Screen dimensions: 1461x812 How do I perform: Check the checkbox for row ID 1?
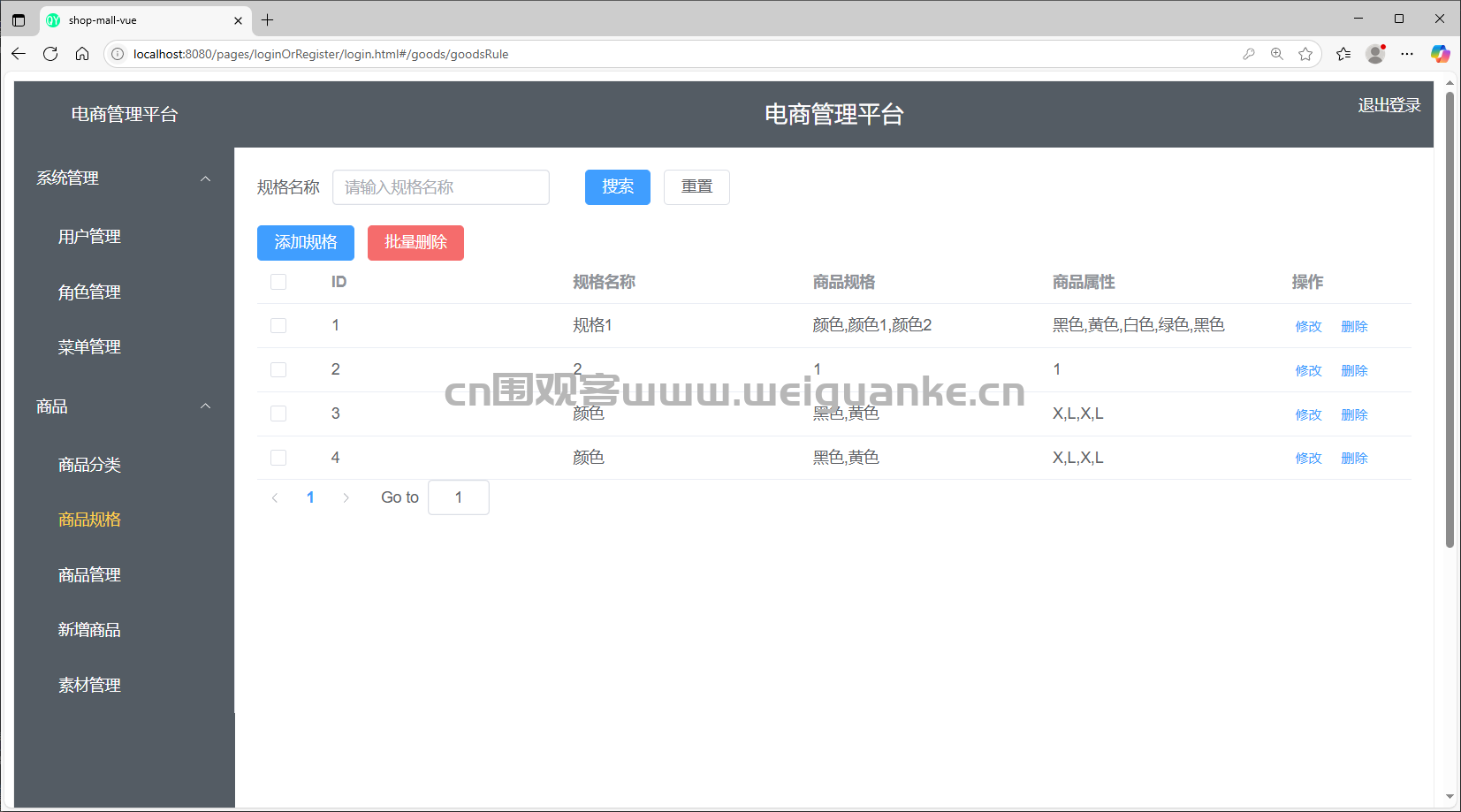278,326
